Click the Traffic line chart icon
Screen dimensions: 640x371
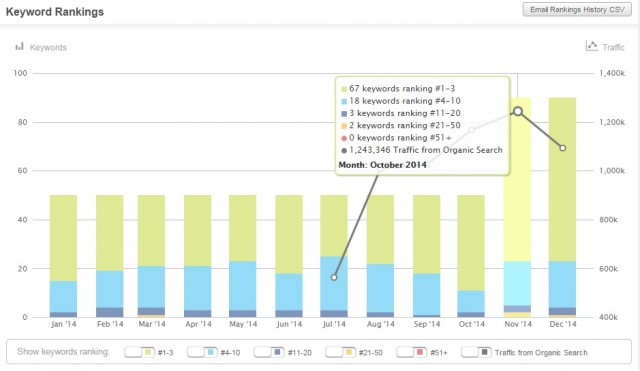coord(592,46)
